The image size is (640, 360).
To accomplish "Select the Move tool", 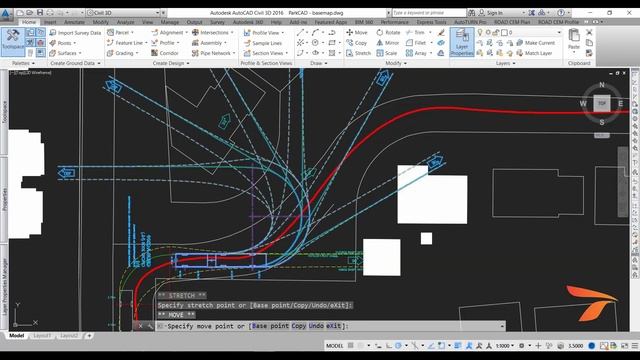I will (357, 32).
